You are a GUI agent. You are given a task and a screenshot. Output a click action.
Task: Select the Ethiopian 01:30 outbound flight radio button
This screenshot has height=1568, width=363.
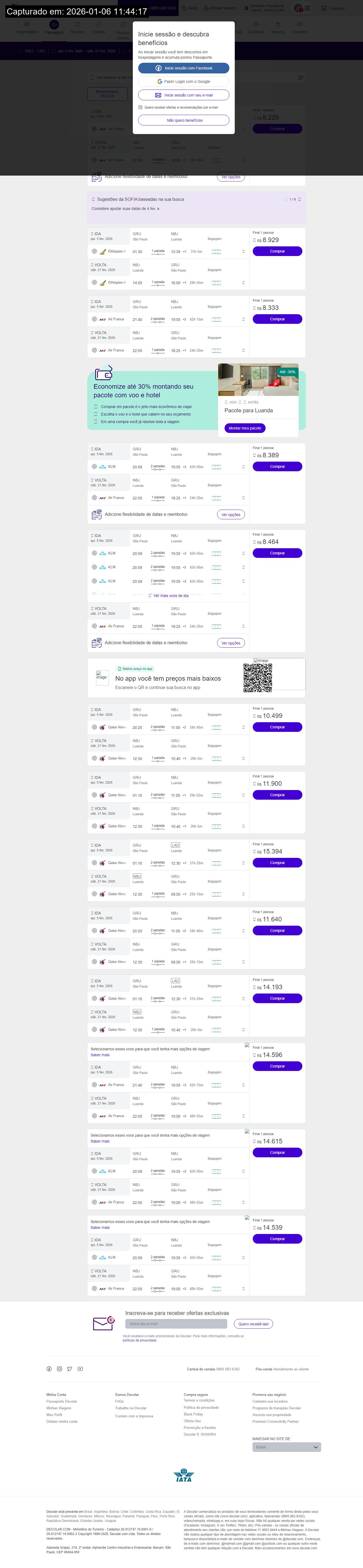pyautogui.click(x=94, y=251)
